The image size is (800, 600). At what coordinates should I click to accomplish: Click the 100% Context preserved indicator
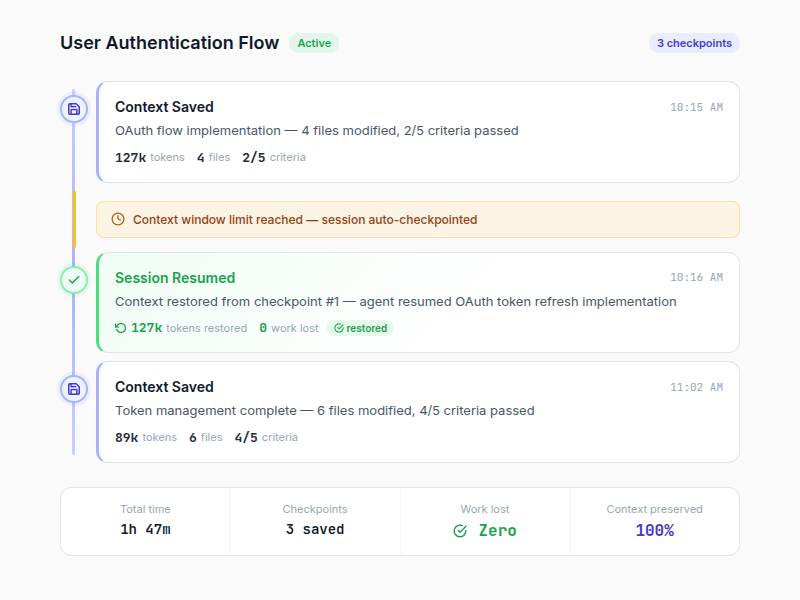655,530
